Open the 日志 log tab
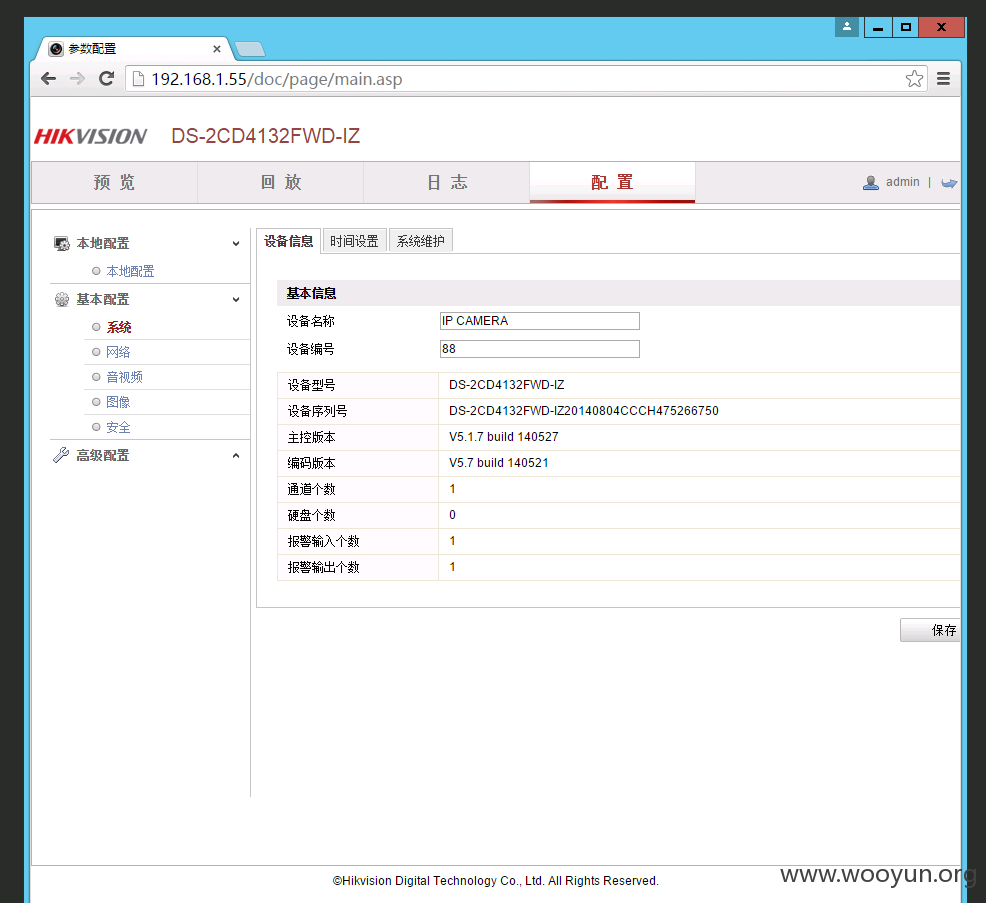The height and width of the screenshot is (903, 986). (446, 182)
